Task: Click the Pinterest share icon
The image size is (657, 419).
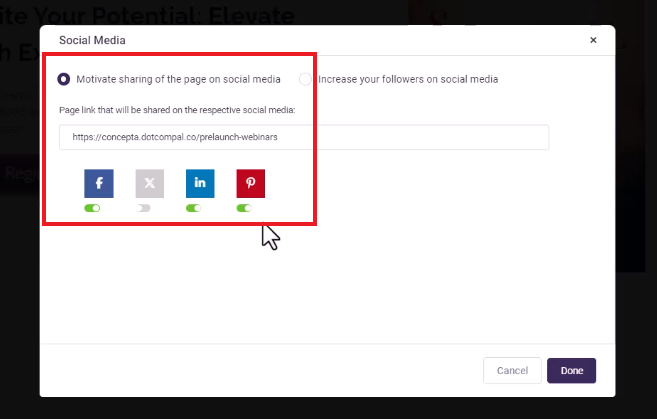Action: click(x=251, y=183)
